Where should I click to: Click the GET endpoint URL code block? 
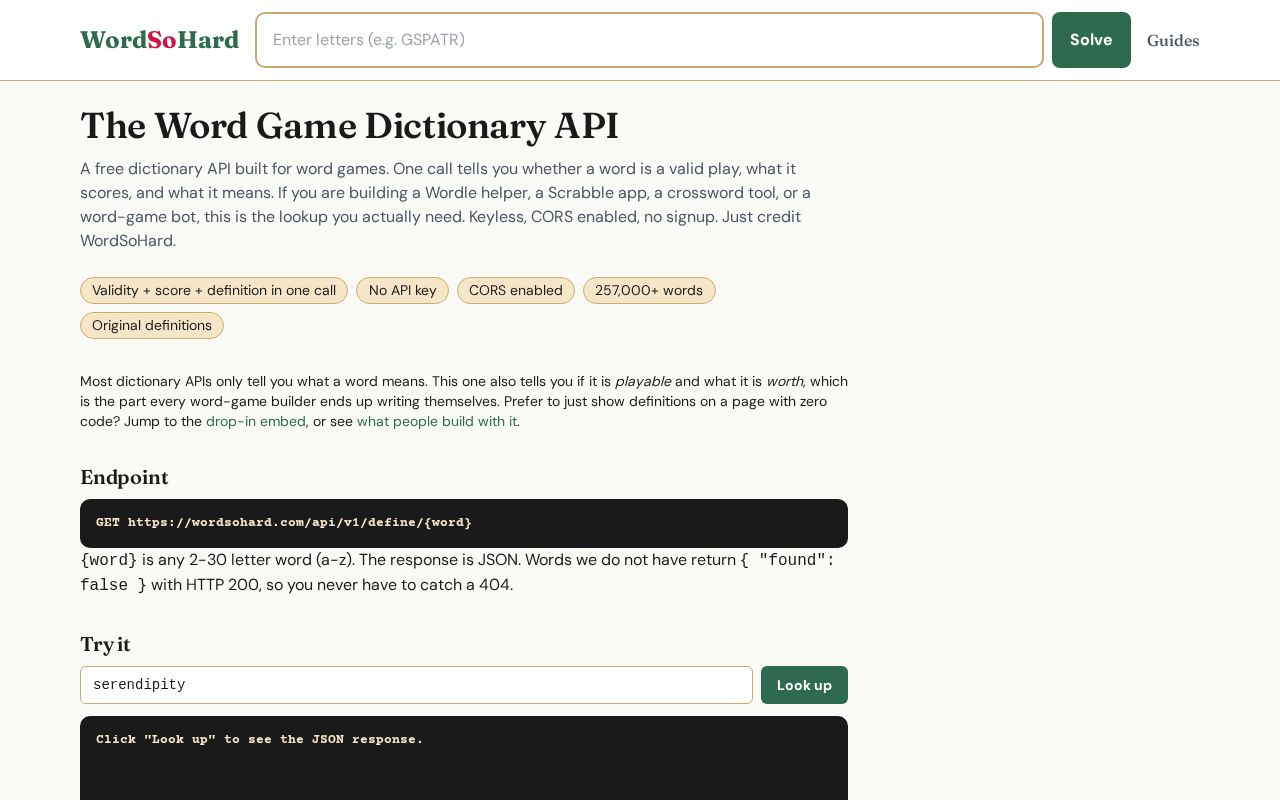click(464, 523)
